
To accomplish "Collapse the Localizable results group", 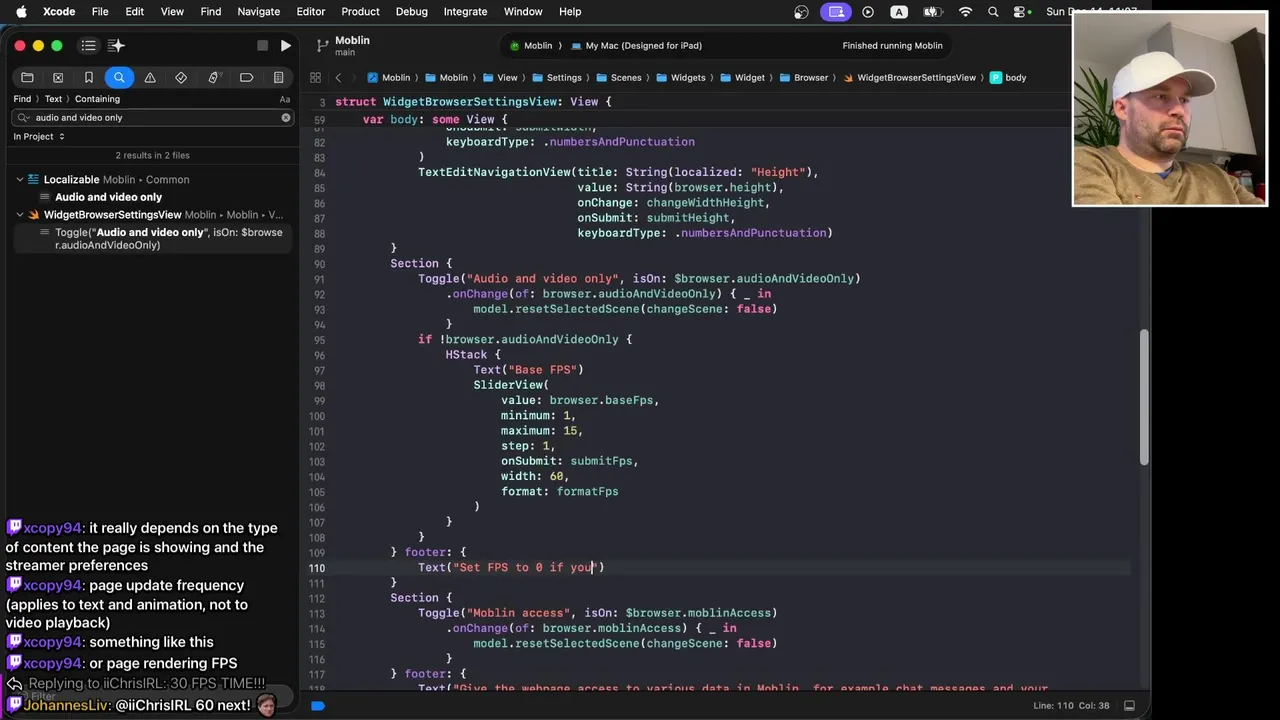I will click(x=19, y=179).
